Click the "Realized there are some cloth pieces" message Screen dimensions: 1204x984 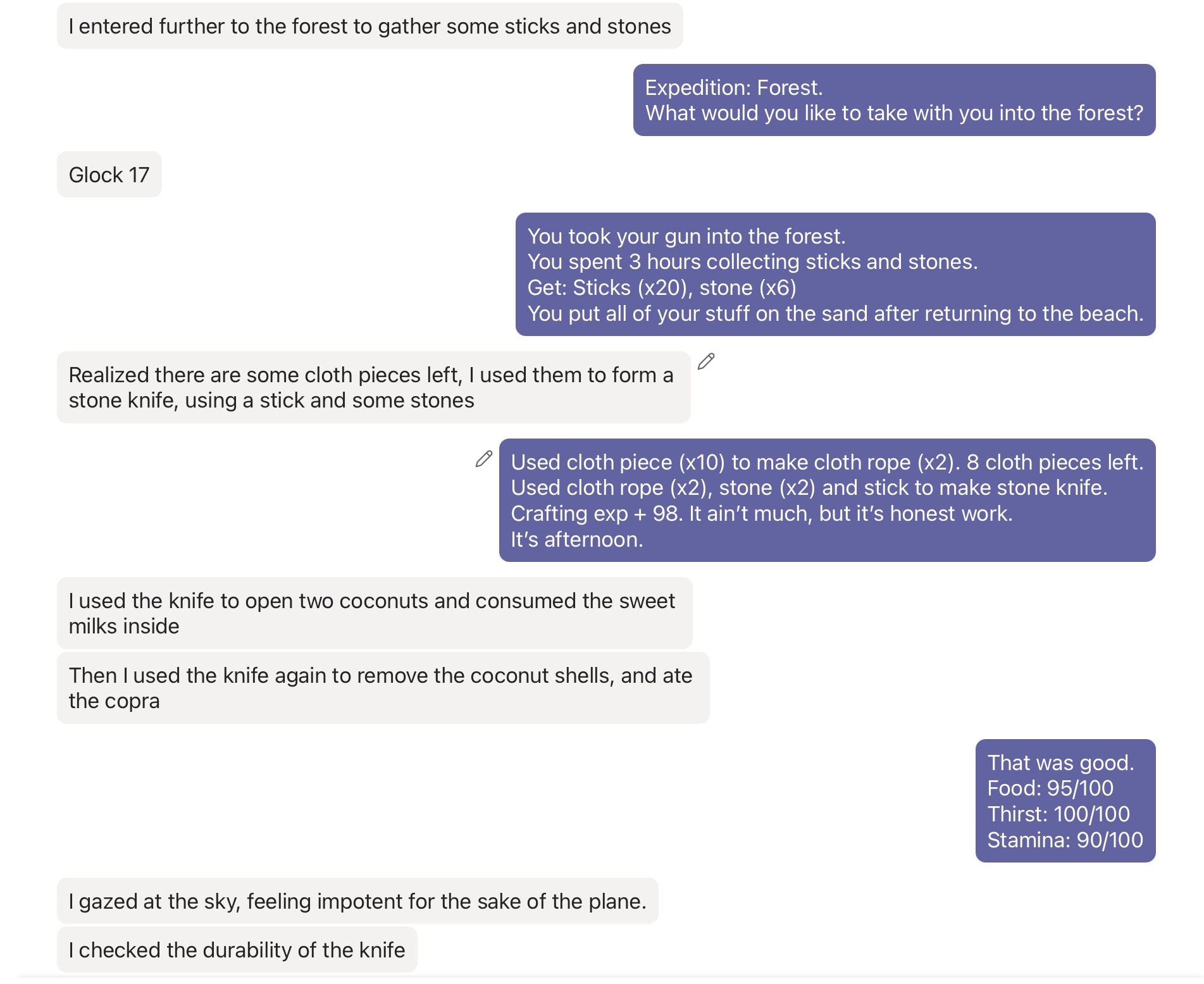click(373, 387)
